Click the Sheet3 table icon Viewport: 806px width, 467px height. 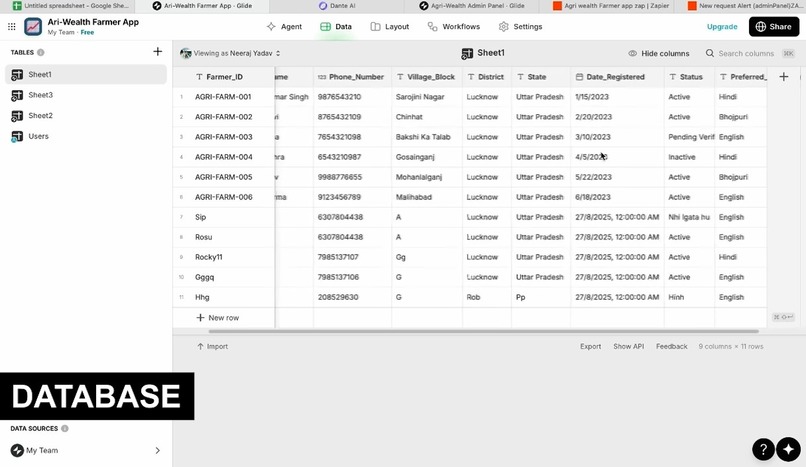[17, 96]
